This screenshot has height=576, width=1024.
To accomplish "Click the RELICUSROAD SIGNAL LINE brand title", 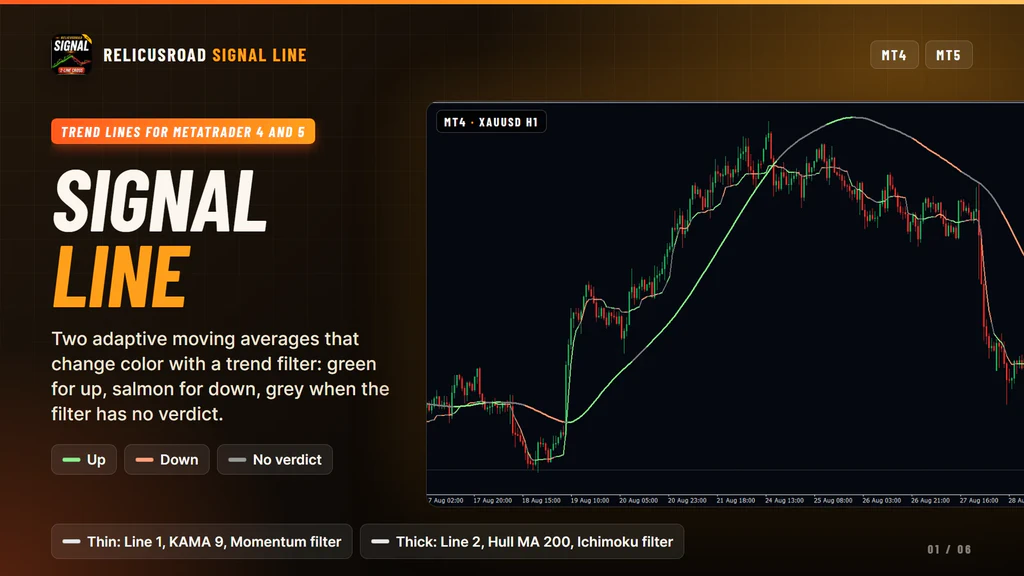I will click(x=205, y=55).
